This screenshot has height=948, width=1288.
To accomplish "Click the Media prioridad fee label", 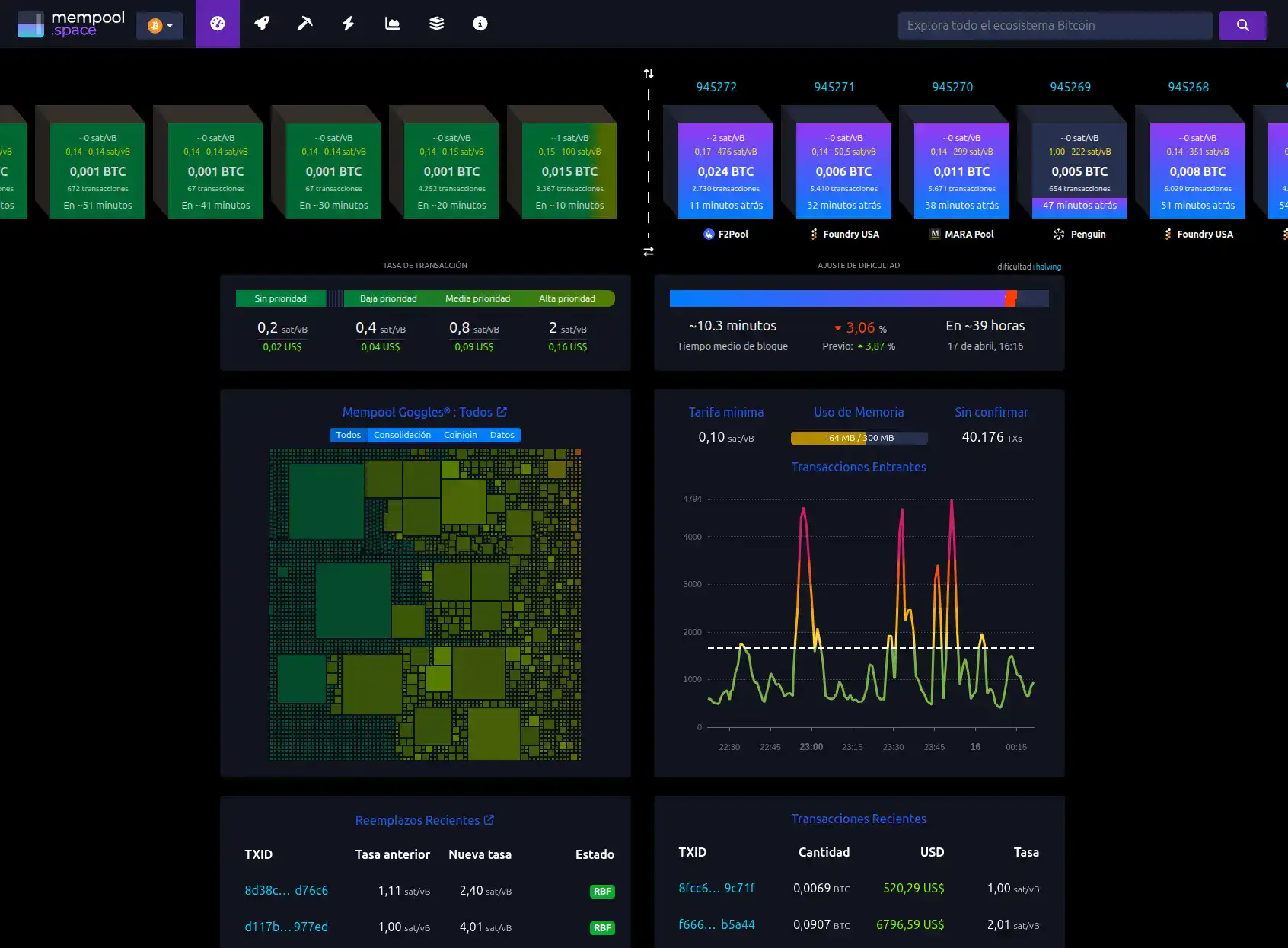I will click(477, 298).
